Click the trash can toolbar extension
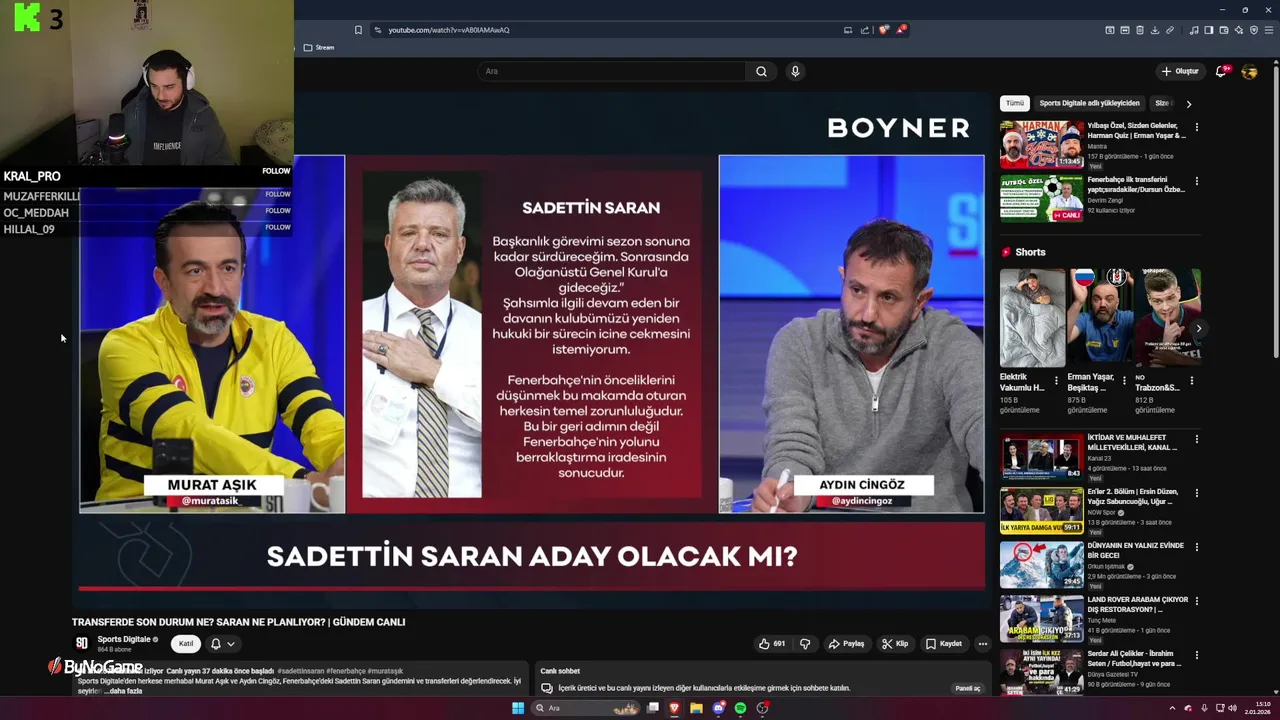1280x720 pixels. click(x=1140, y=30)
